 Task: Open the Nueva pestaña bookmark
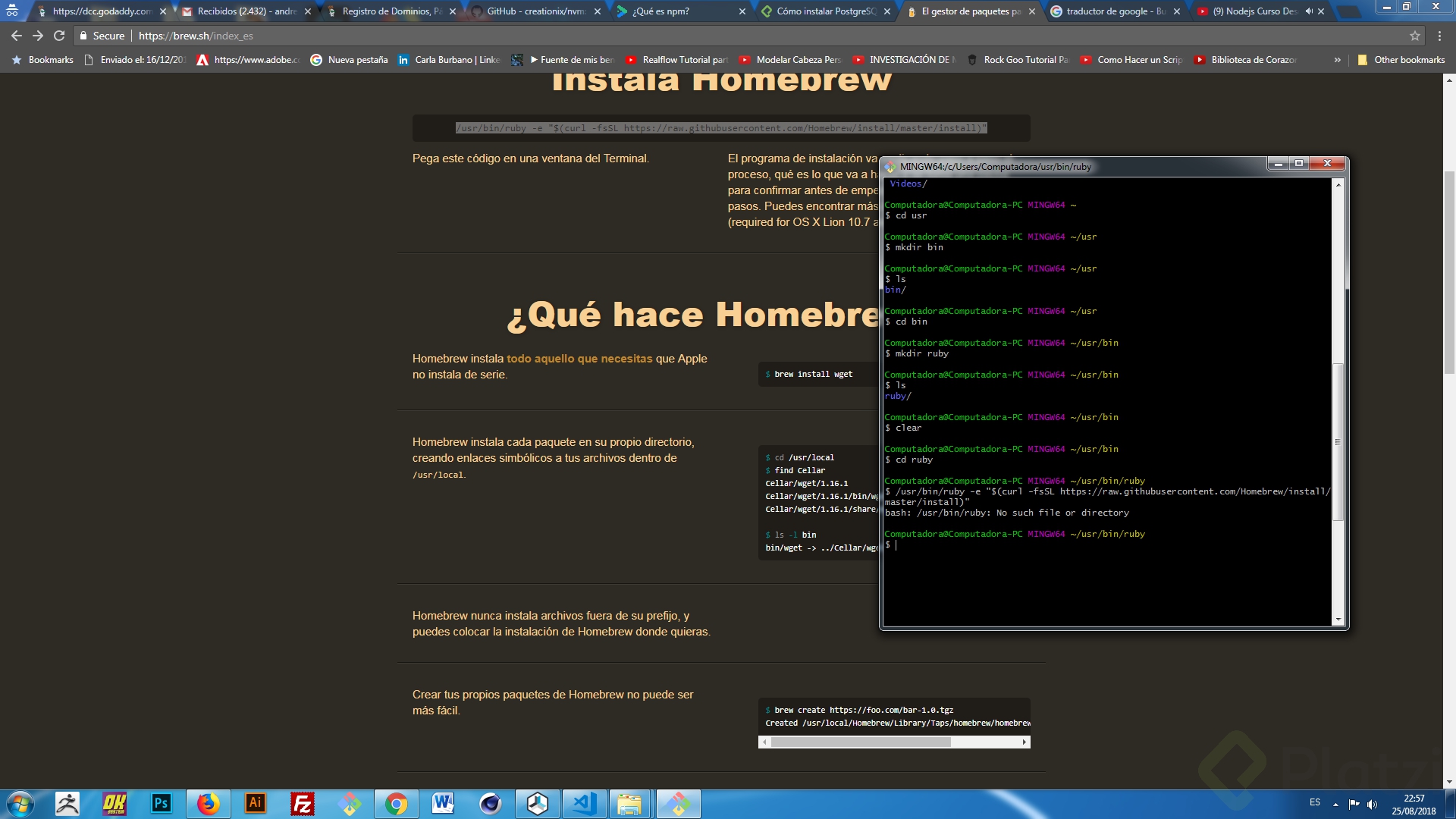[349, 60]
